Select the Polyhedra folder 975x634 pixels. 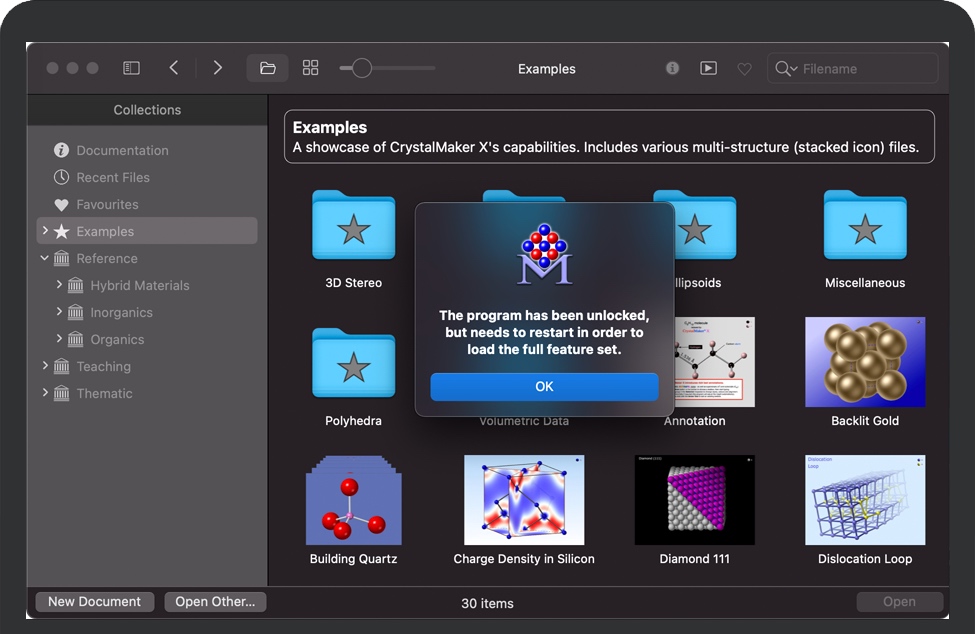[353, 363]
